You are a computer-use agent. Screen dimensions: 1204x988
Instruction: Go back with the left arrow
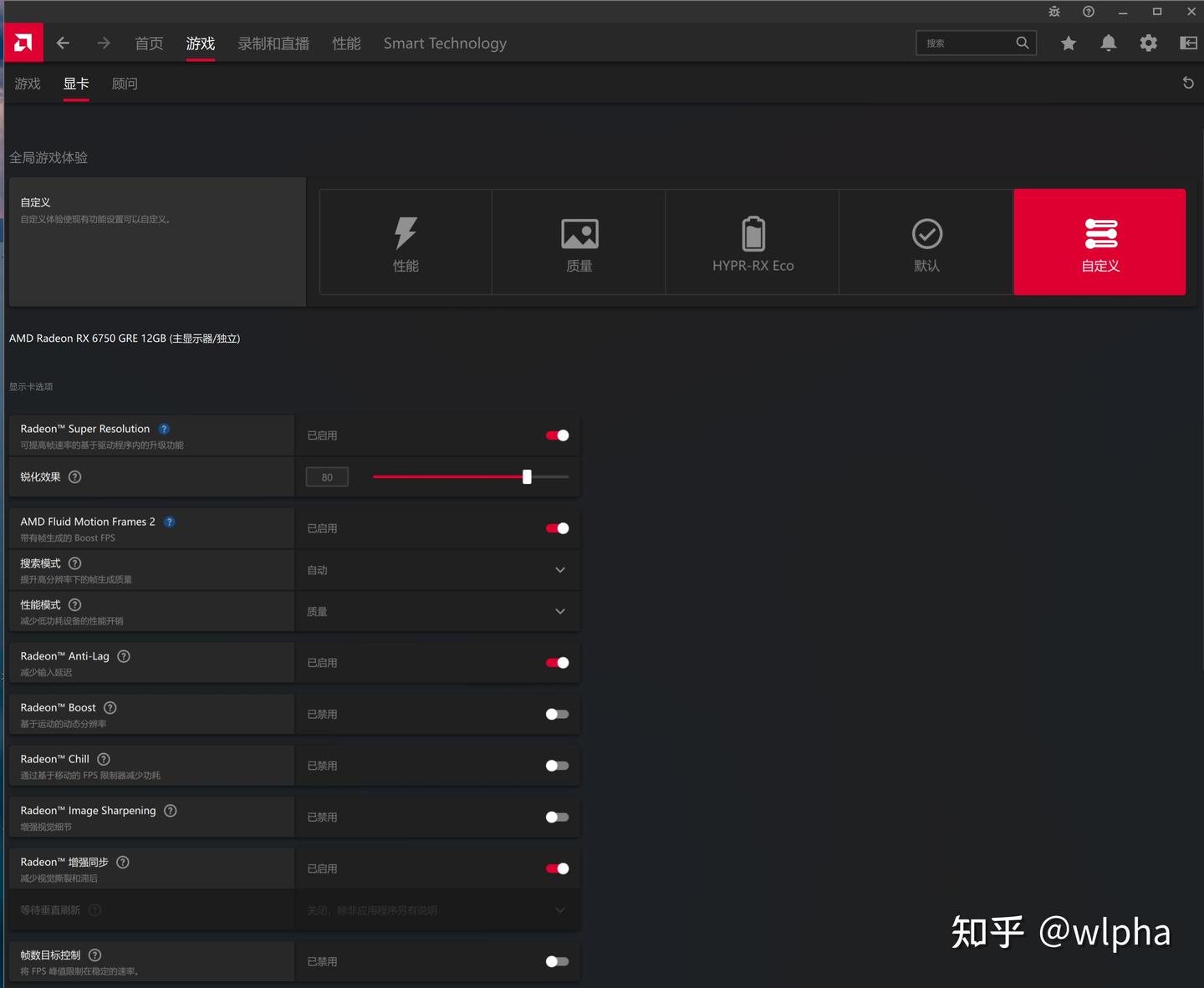(64, 43)
